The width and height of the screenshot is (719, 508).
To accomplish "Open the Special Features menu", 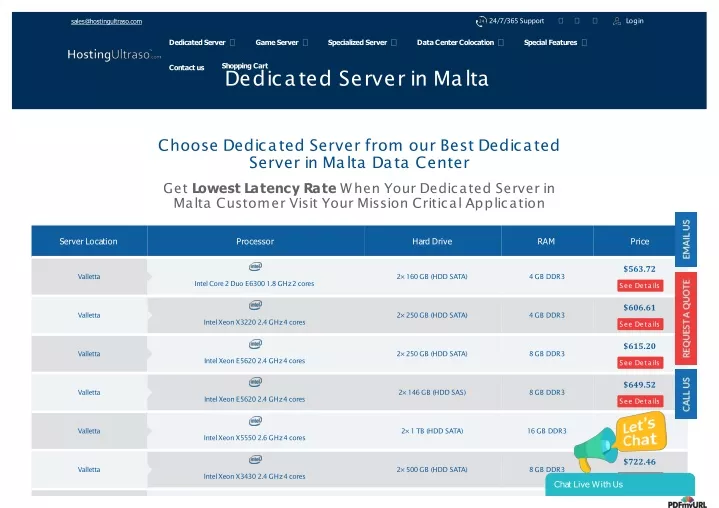I will tap(550, 42).
